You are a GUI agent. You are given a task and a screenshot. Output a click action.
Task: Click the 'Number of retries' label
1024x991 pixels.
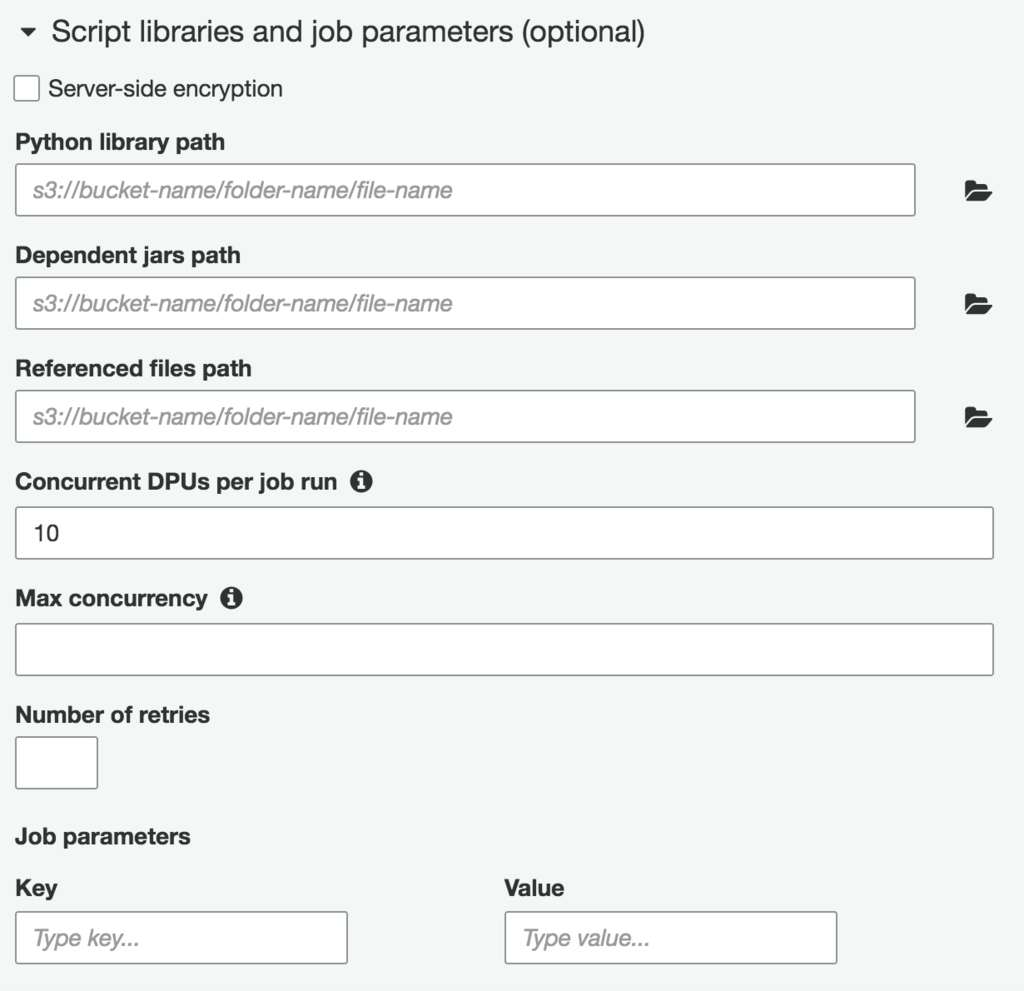(x=112, y=715)
